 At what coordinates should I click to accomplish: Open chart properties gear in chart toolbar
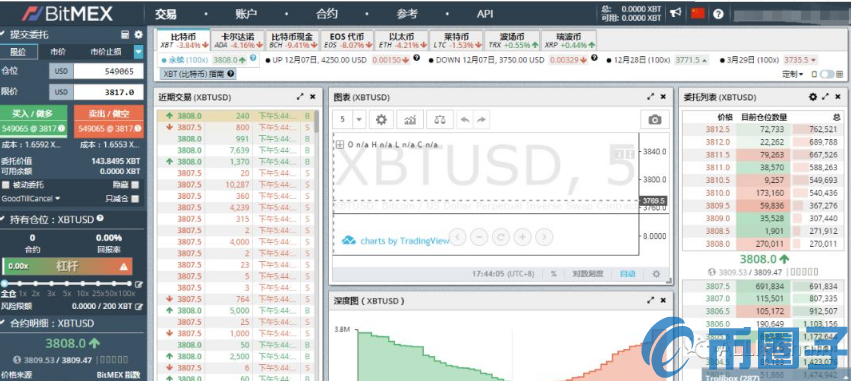(x=382, y=119)
